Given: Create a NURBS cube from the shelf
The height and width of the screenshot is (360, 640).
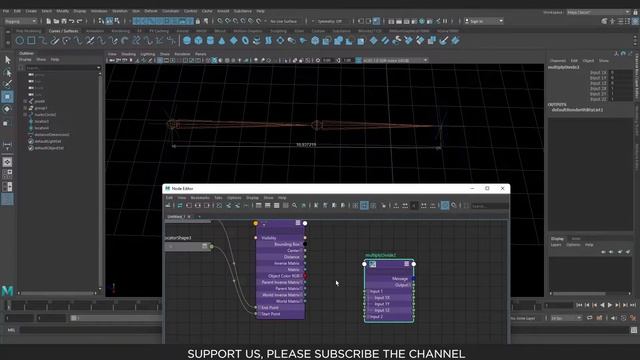Looking at the screenshot, I should pos(198,40).
